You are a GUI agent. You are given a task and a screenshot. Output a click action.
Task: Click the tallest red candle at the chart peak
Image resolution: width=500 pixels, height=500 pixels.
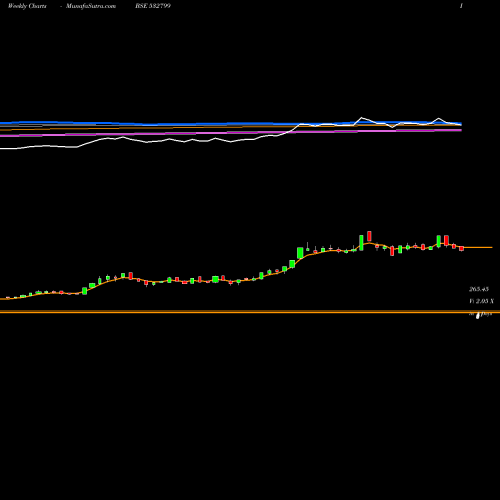(369, 236)
